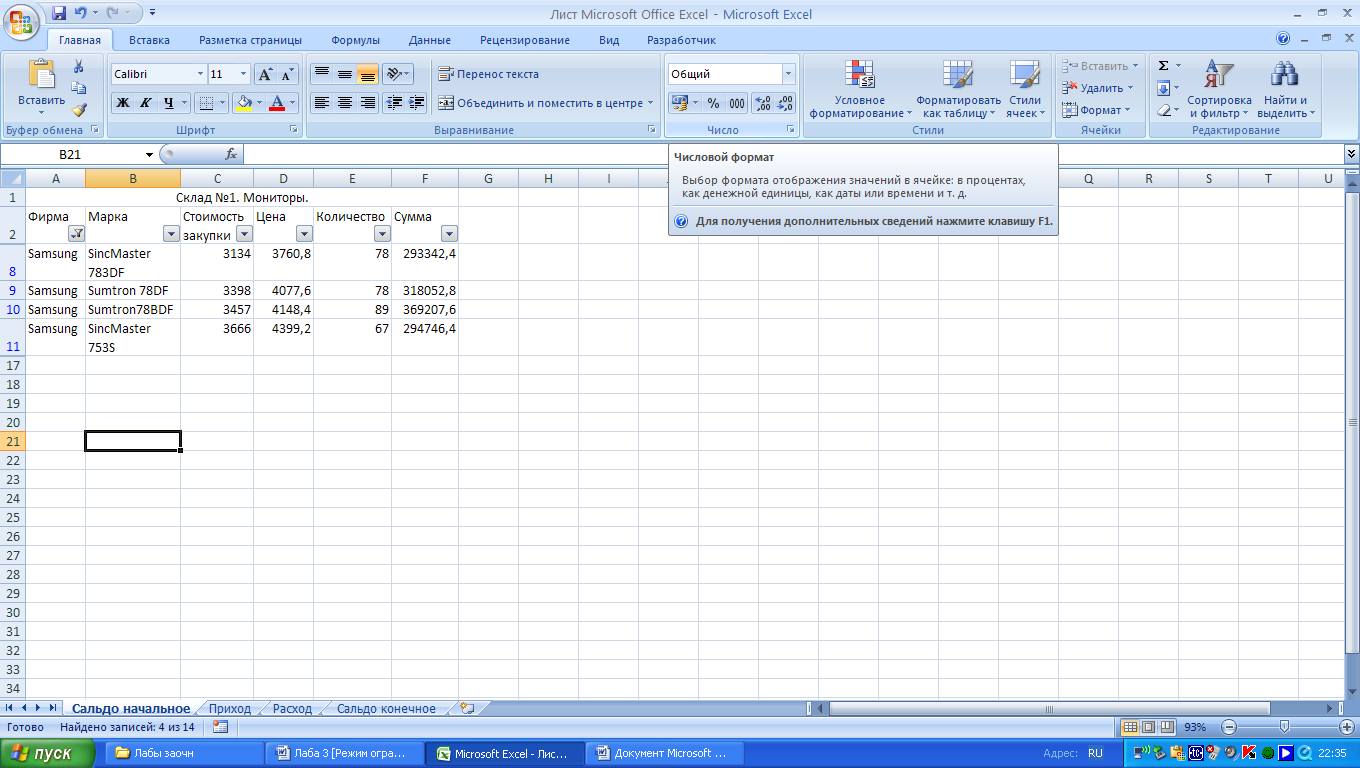Open Clear eraser icon menu
The image size is (1360, 768).
(1163, 110)
